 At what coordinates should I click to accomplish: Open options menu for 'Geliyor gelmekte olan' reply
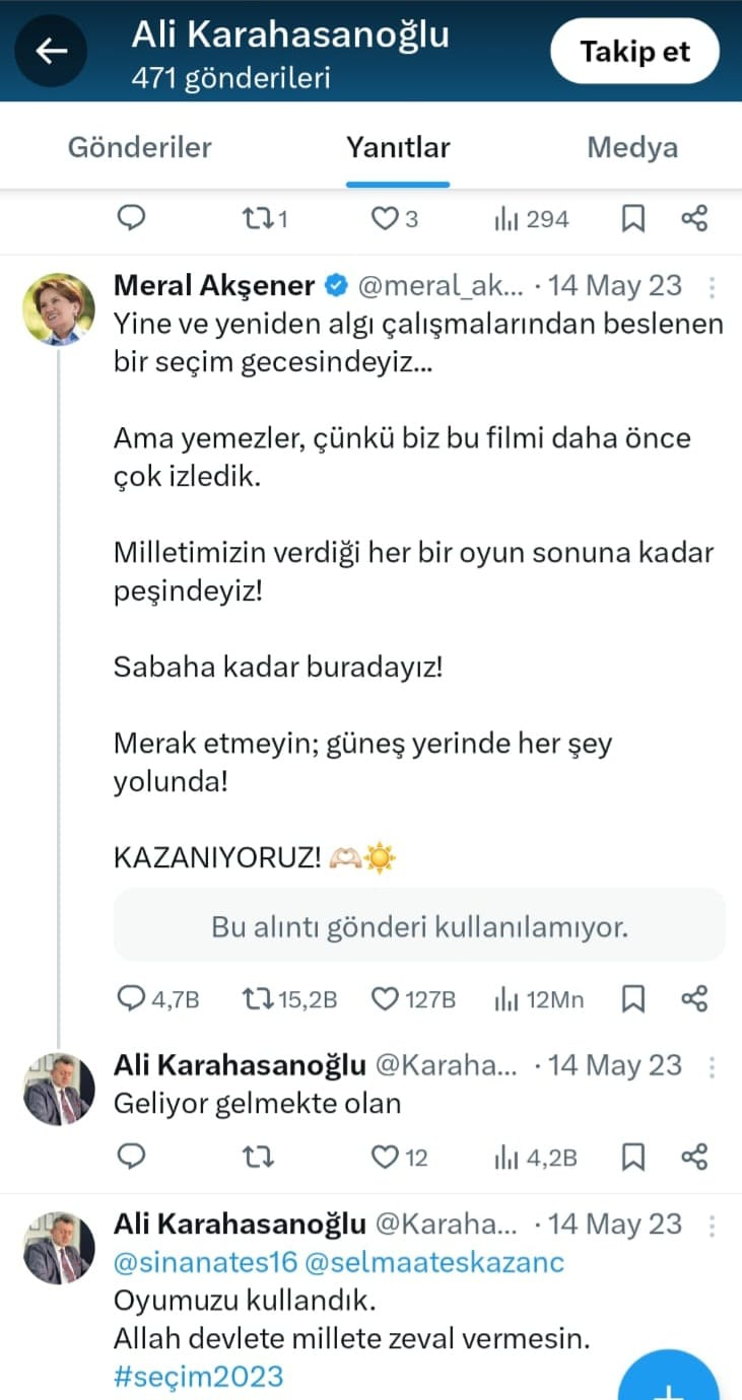coord(712,1066)
